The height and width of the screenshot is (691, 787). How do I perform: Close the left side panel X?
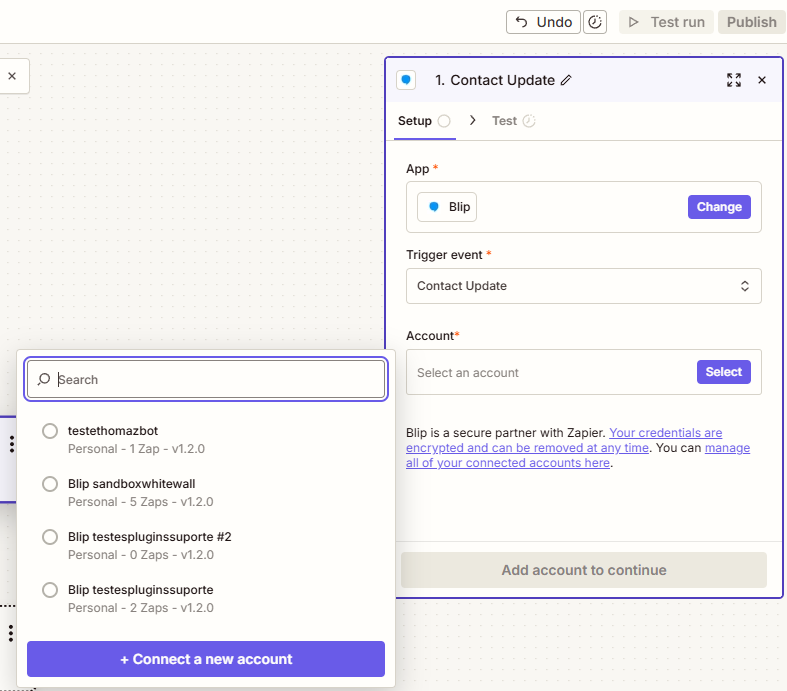coord(12,76)
